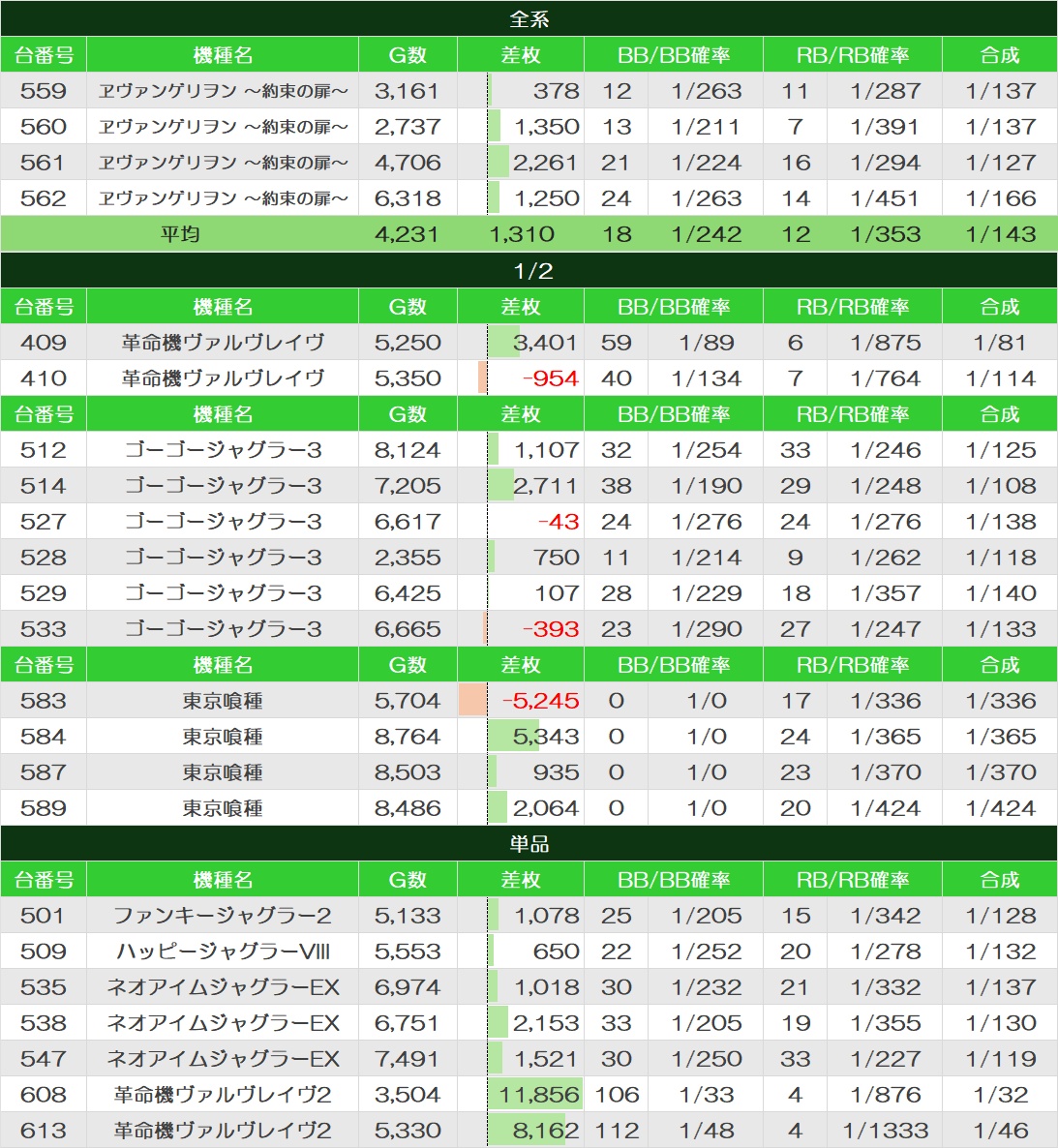Click G数 value 7,491
Screen dimensions: 1058x1148
tap(408, 1059)
